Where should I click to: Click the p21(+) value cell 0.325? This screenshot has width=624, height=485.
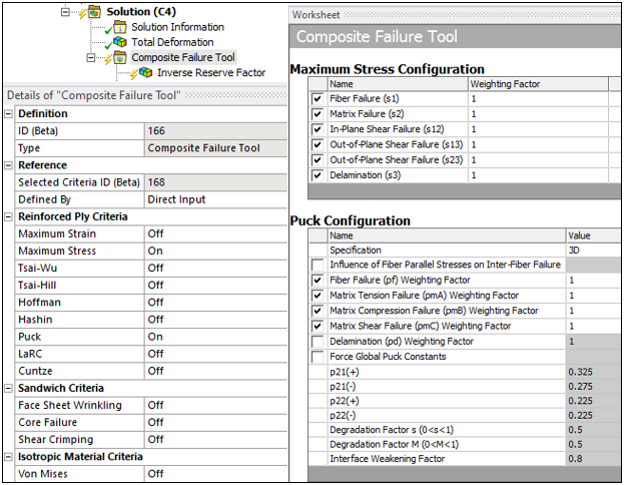click(592, 372)
